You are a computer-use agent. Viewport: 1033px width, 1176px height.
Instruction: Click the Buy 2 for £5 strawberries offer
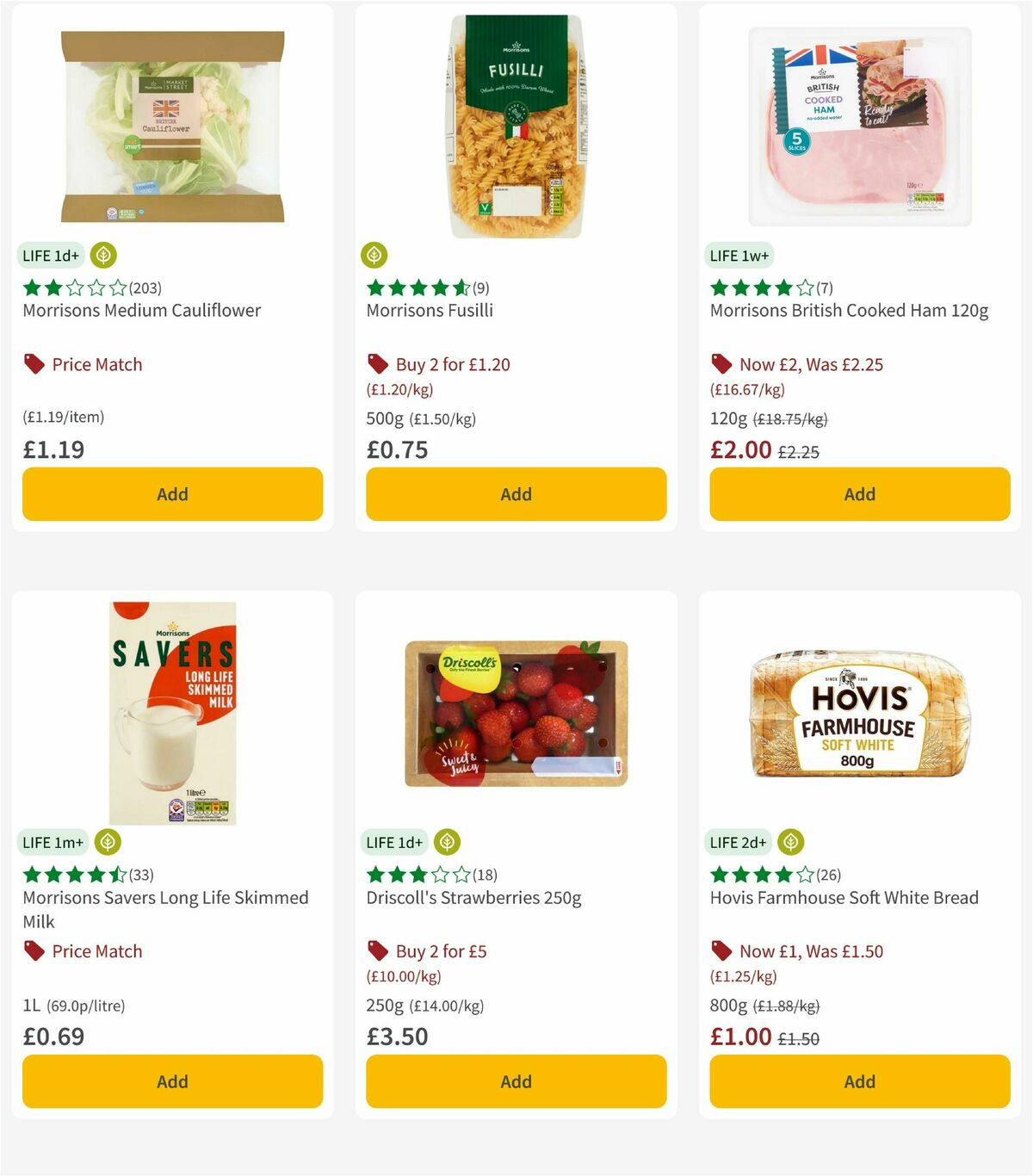click(x=440, y=951)
